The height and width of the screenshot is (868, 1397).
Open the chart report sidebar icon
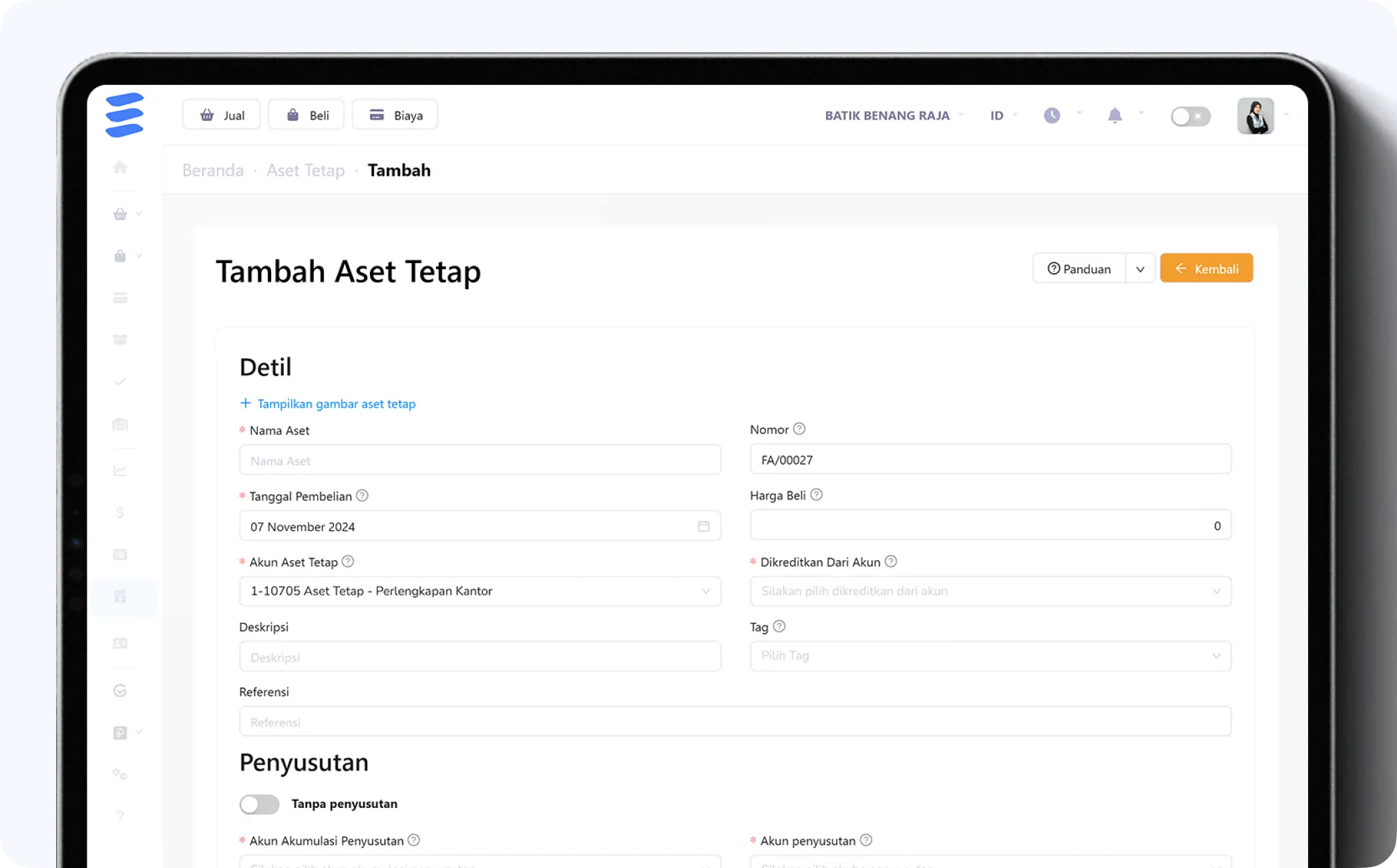(120, 471)
